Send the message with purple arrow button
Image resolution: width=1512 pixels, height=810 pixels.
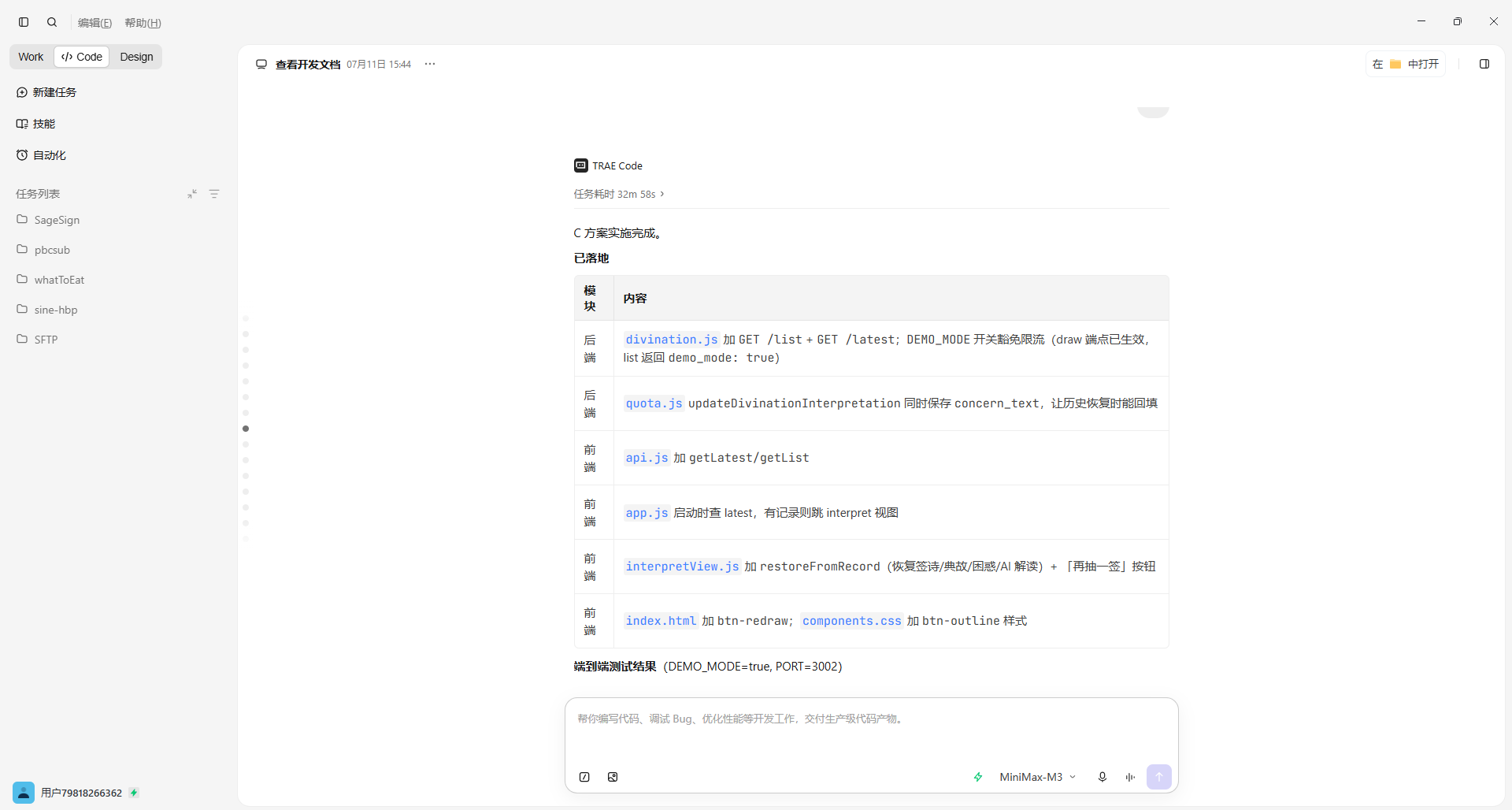tap(1159, 777)
